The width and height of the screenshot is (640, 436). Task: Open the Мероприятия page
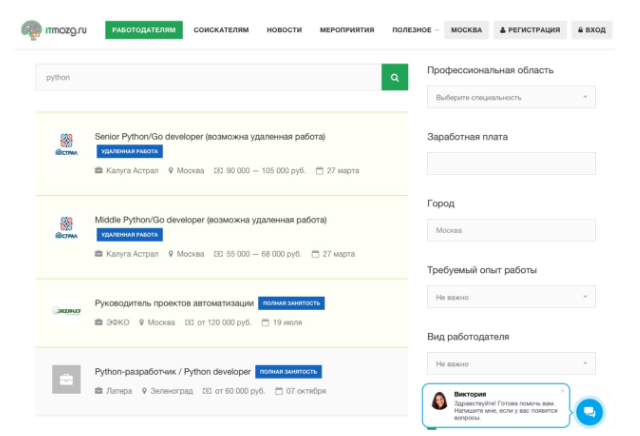coord(347,30)
